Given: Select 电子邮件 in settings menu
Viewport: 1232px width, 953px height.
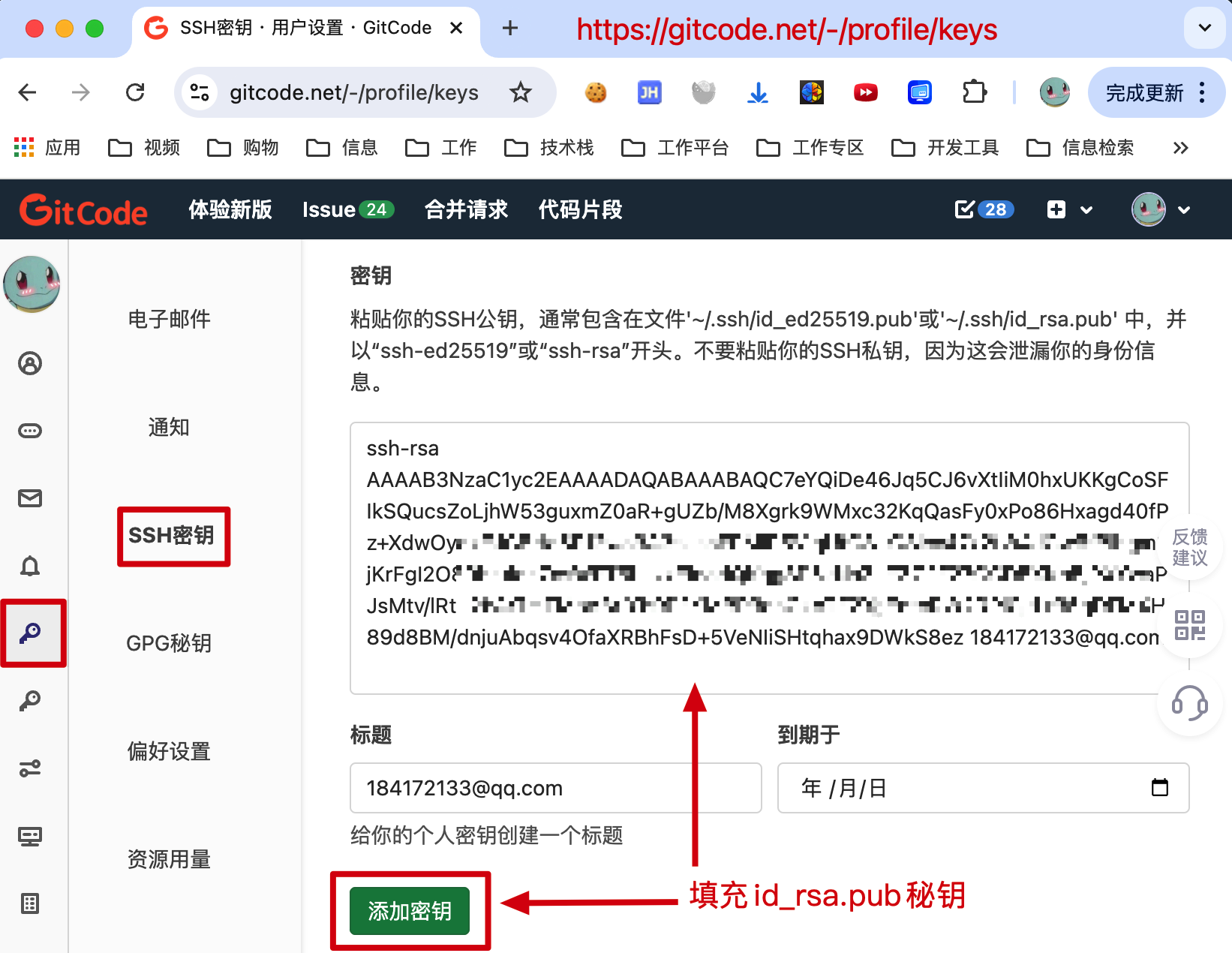Looking at the screenshot, I should point(169,319).
